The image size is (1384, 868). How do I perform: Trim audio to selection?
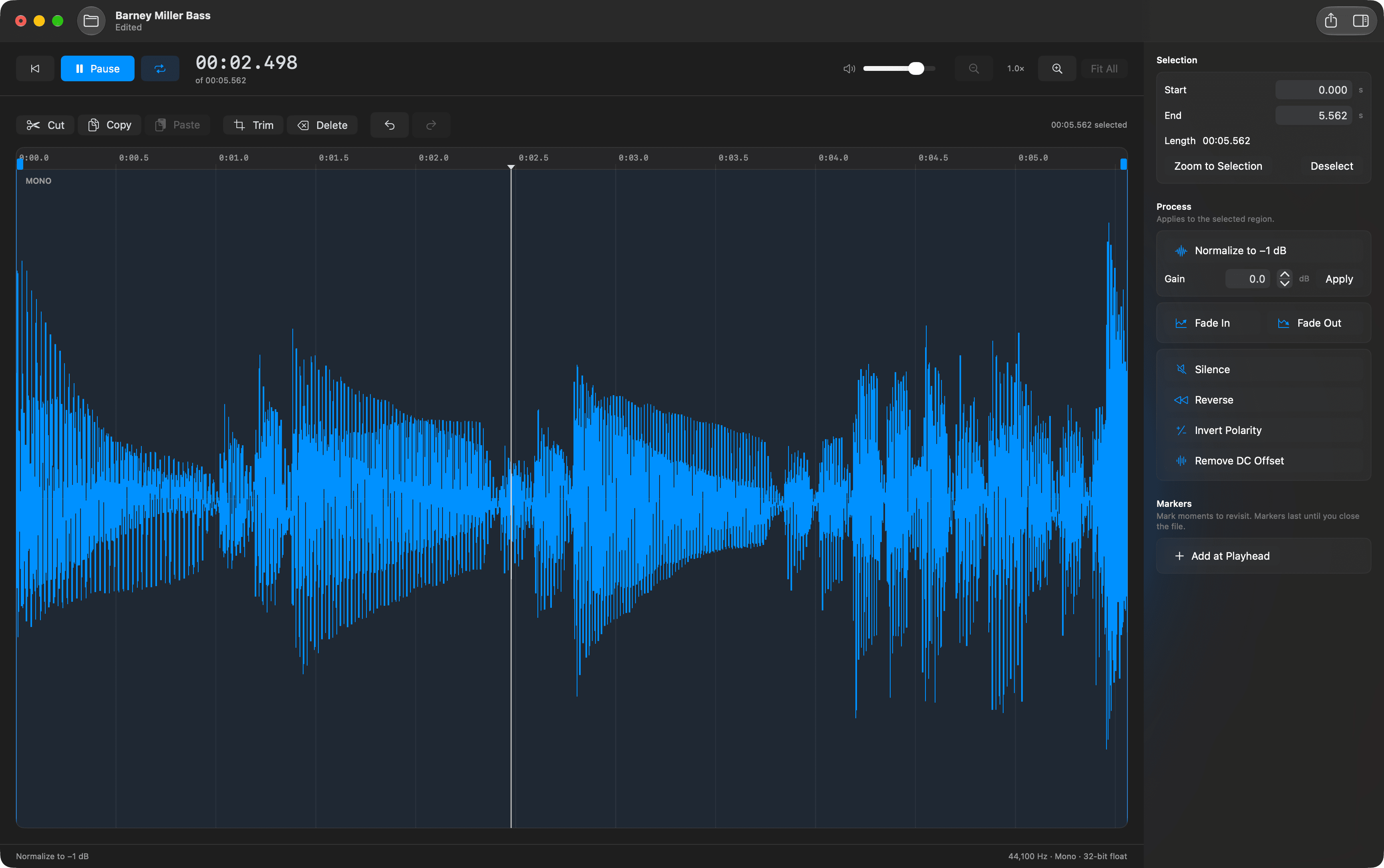[253, 125]
